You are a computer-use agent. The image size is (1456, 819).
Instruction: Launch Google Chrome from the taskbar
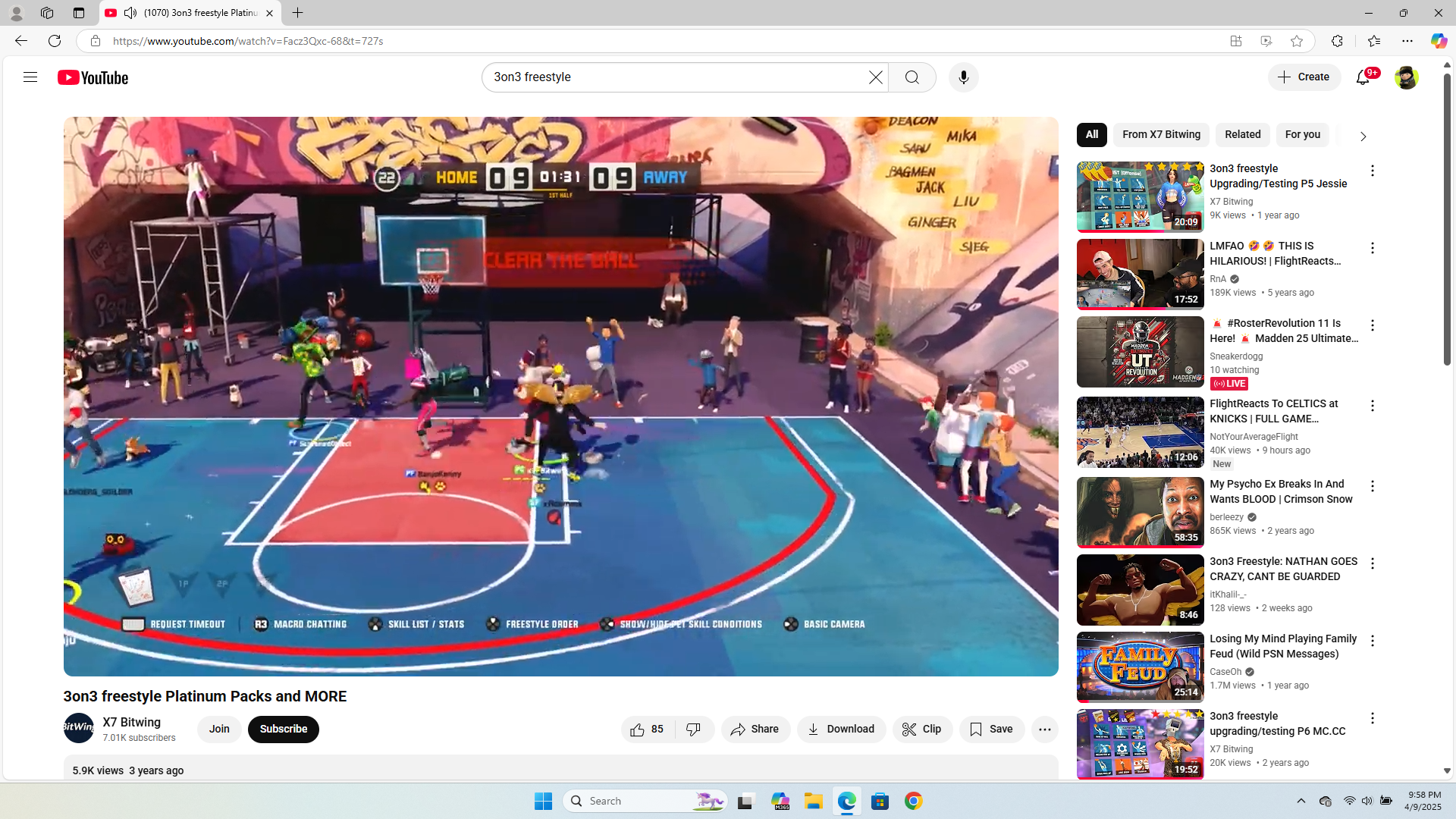[x=914, y=801]
